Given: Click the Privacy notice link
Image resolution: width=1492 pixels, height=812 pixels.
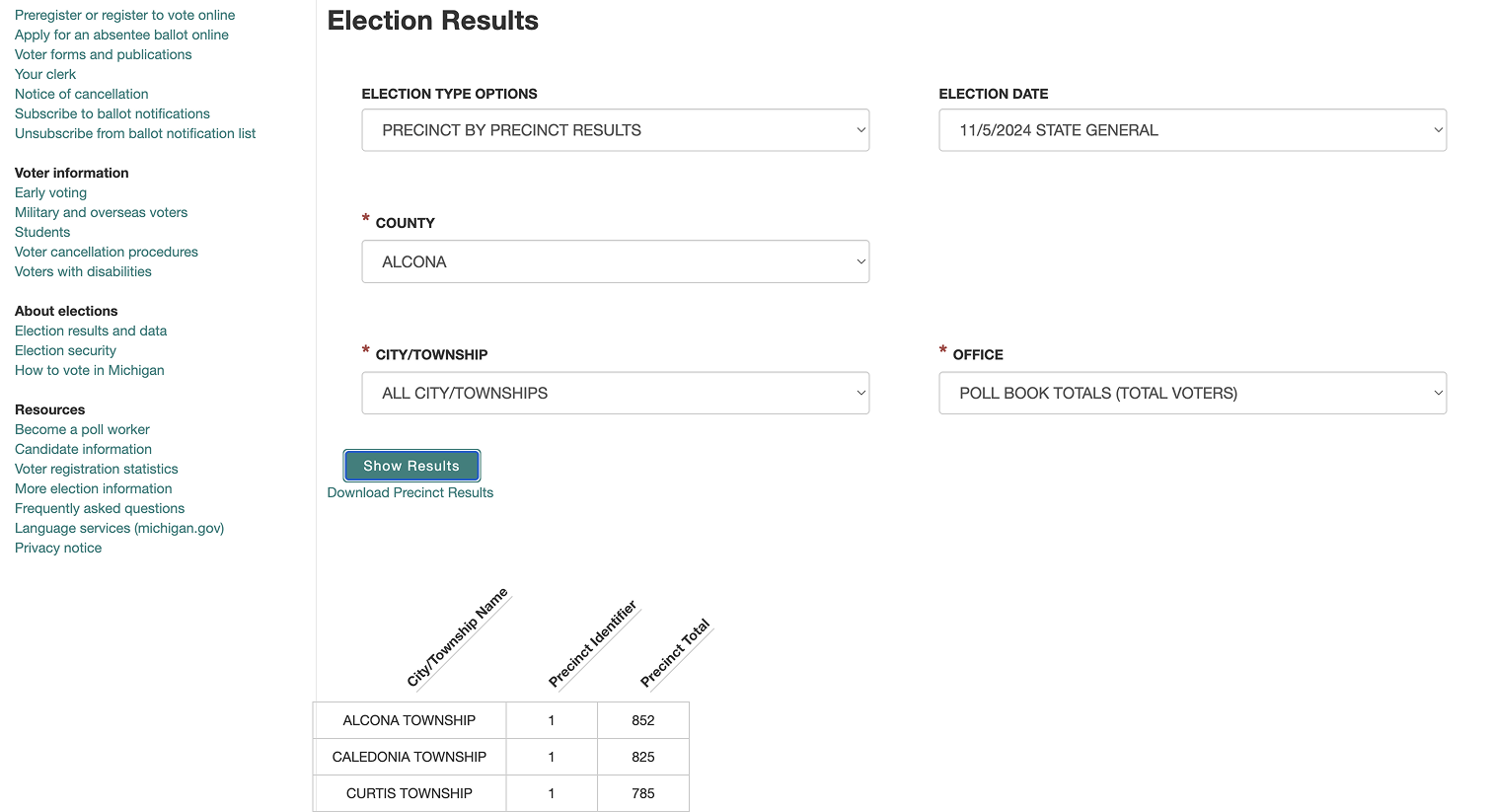Looking at the screenshot, I should coord(58,548).
